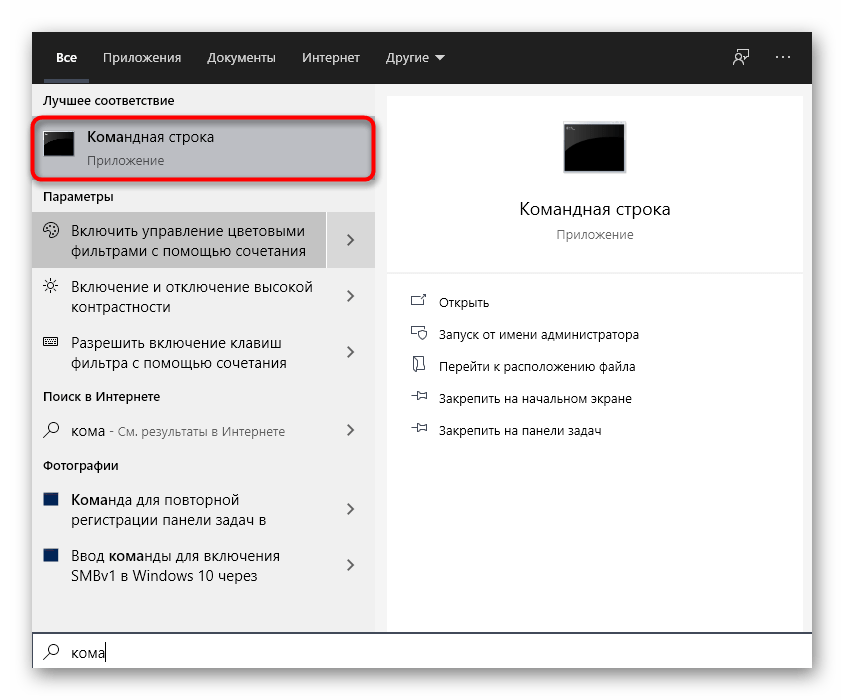Click the large Command Prompt preview icon
The height and width of the screenshot is (700, 844).
click(594, 149)
